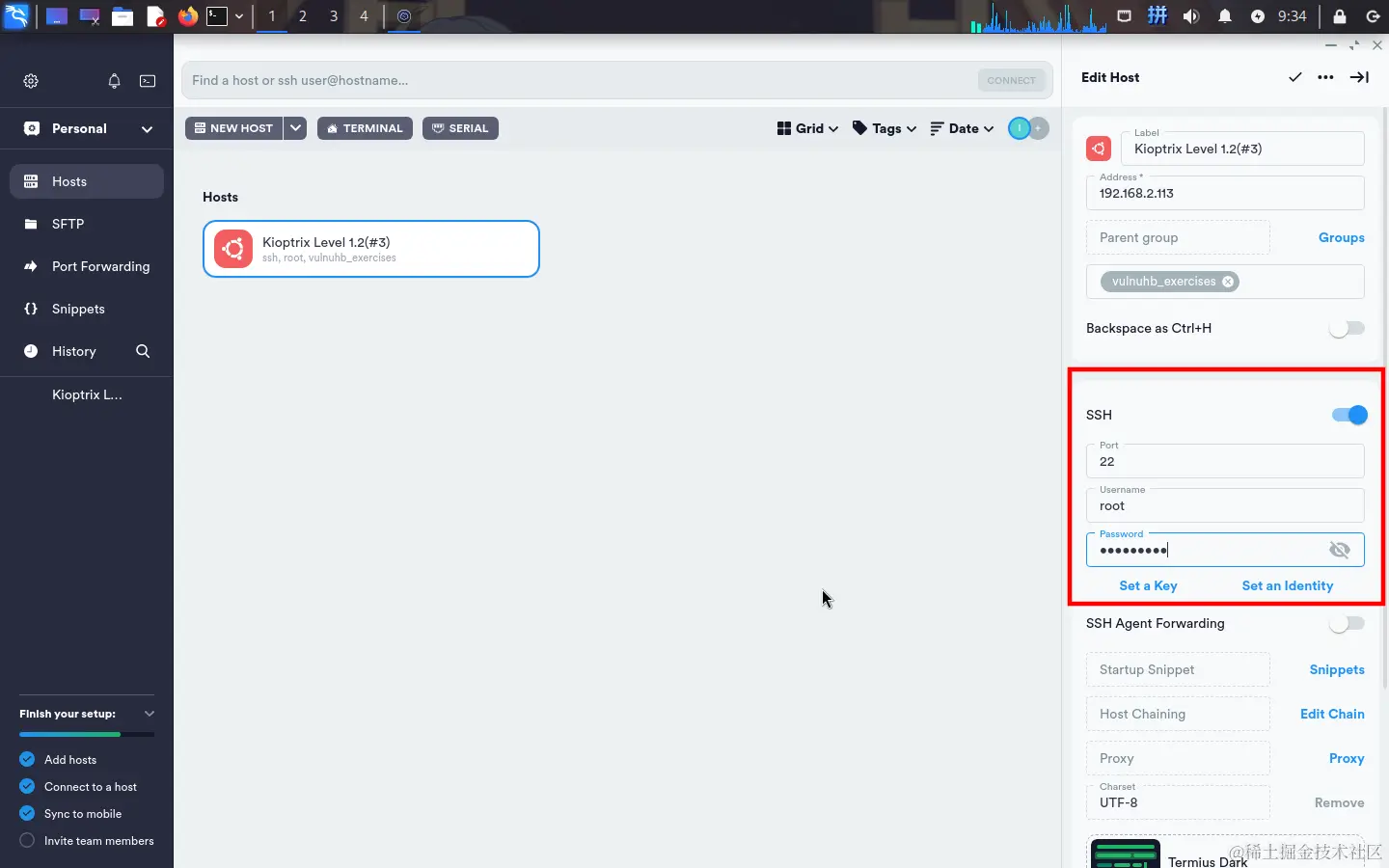Open the Snippets section
This screenshot has height=868, width=1389.
point(87,309)
